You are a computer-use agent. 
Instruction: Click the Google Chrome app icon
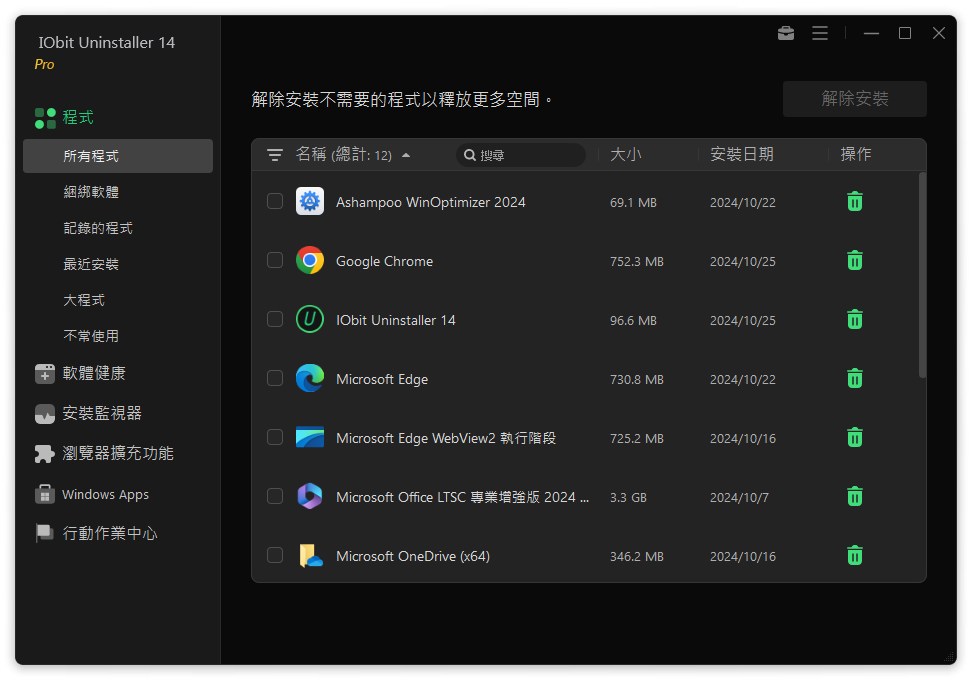(309, 260)
